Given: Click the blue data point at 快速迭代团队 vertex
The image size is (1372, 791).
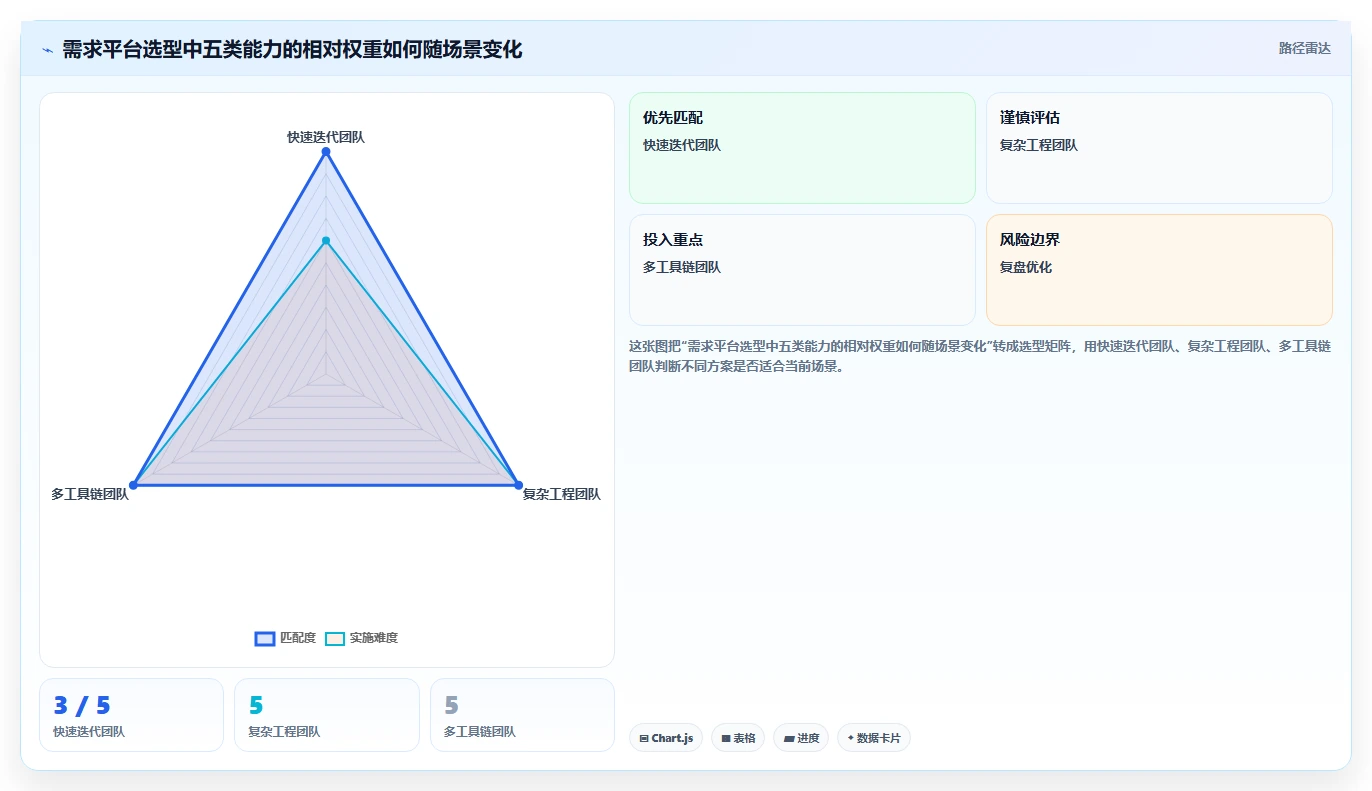Looking at the screenshot, I should (326, 151).
